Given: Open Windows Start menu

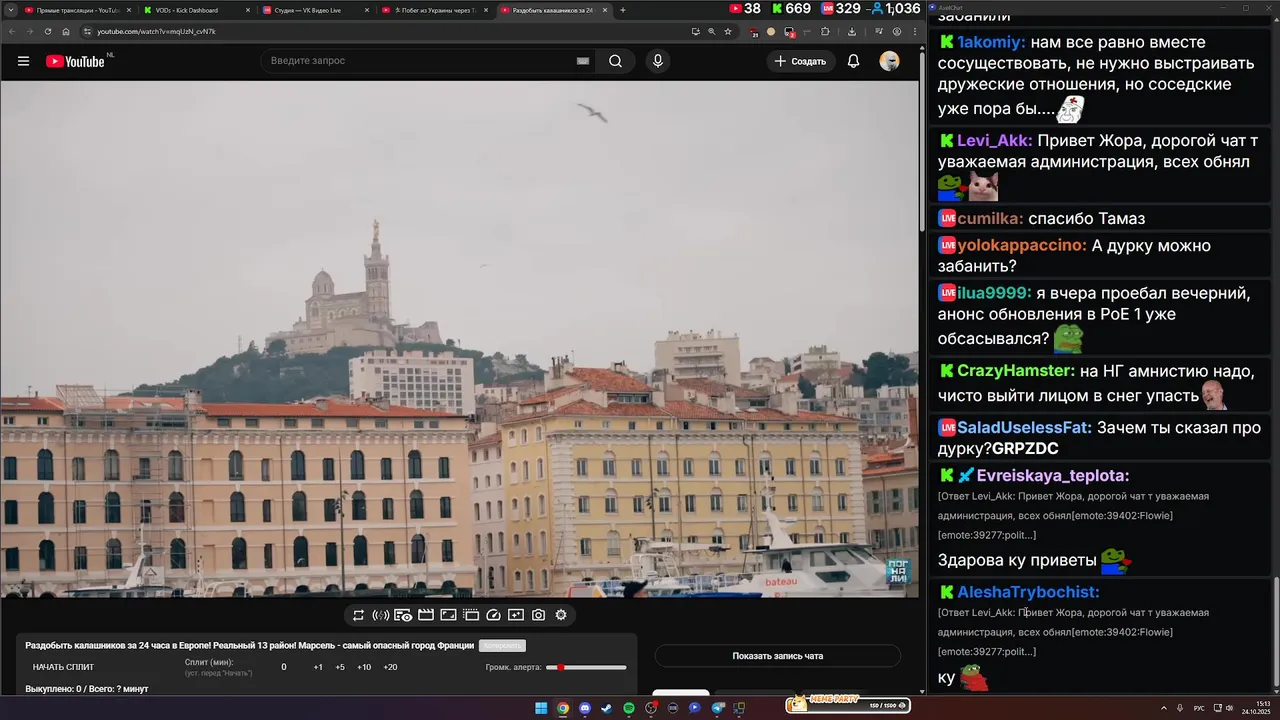Looking at the screenshot, I should point(541,708).
